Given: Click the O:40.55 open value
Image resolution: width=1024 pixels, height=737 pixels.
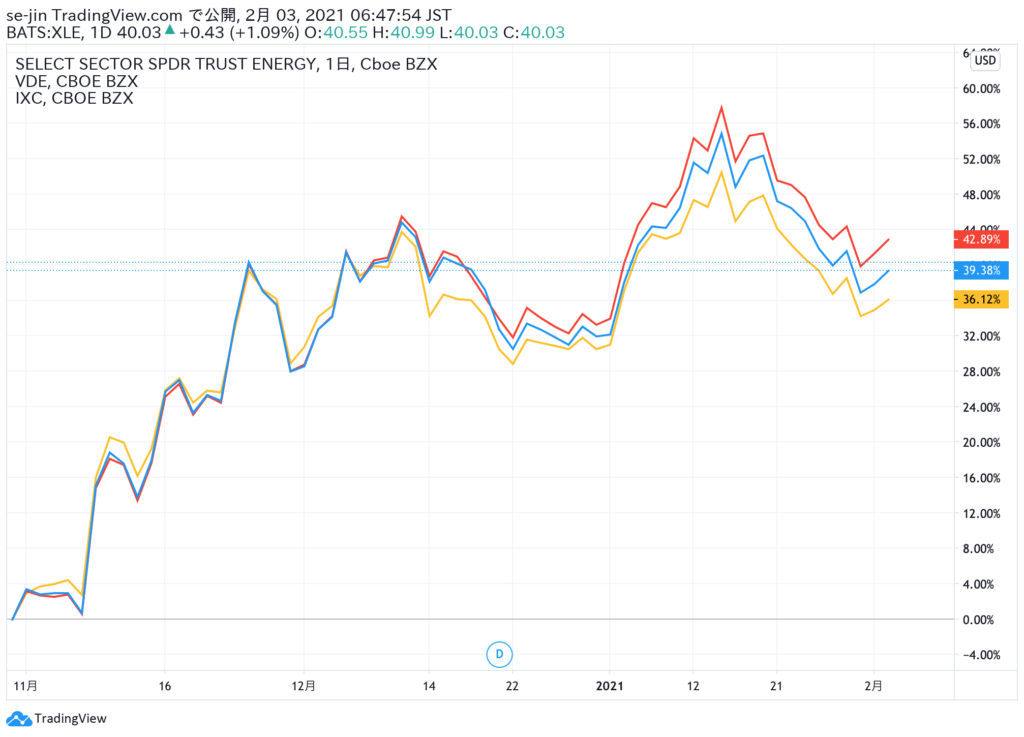Looking at the screenshot, I should (x=336, y=33).
